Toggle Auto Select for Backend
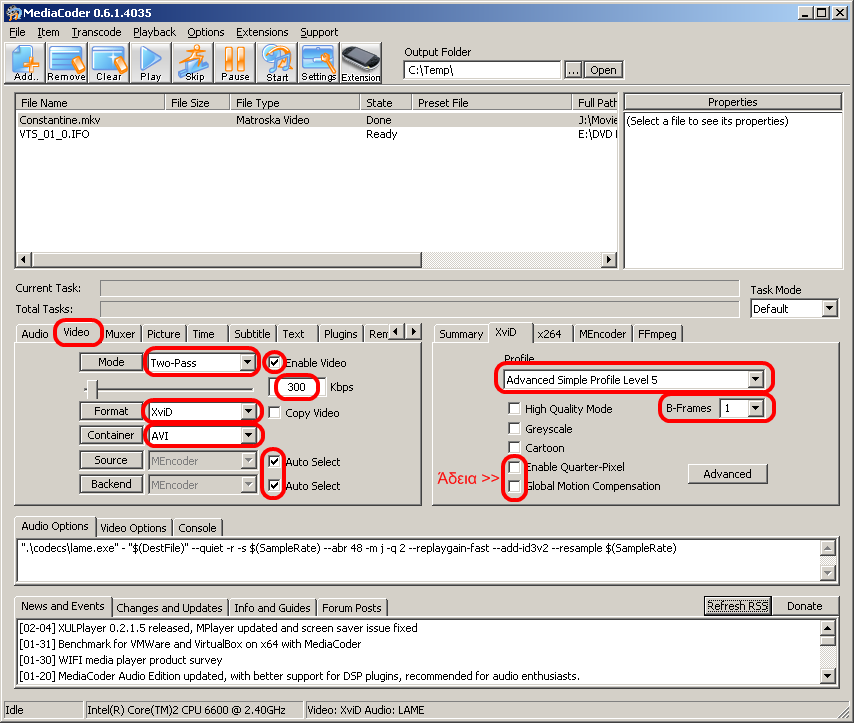 (274, 485)
